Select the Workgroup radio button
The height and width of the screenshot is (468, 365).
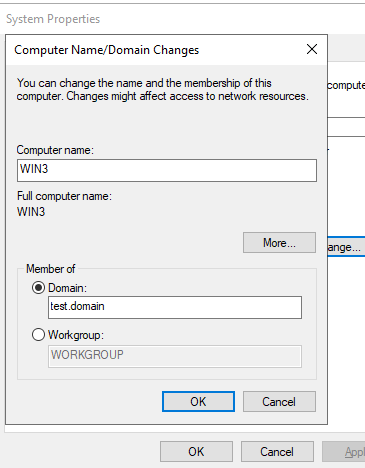tap(38, 335)
